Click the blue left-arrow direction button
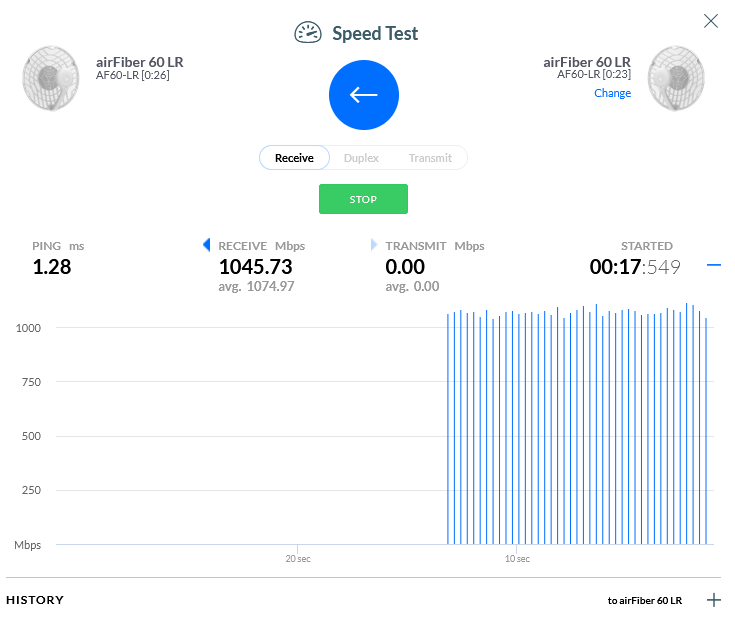Image resolution: width=735 pixels, height=624 pixels. pyautogui.click(x=364, y=95)
